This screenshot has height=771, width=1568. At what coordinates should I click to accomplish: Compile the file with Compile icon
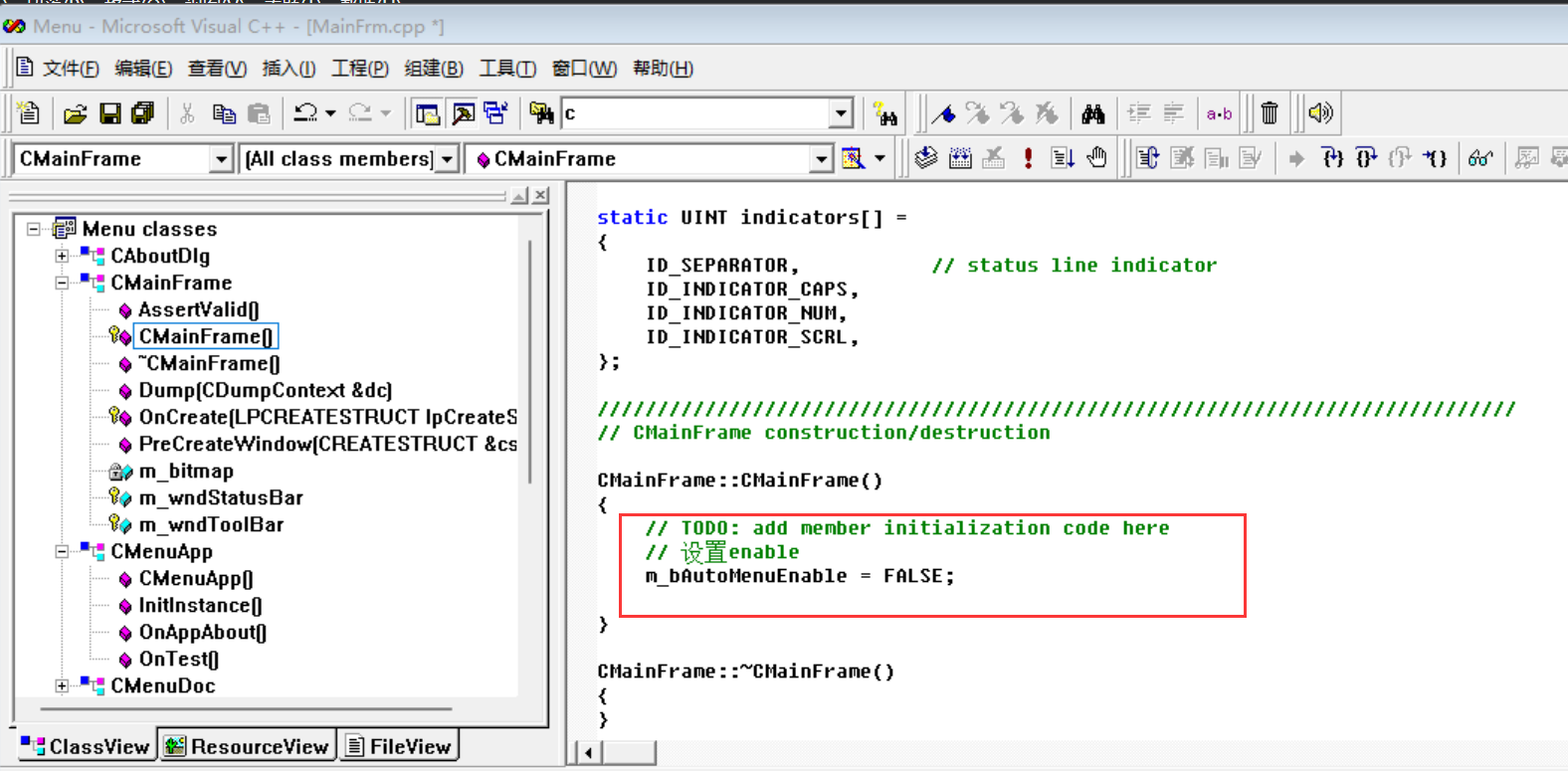click(926, 157)
